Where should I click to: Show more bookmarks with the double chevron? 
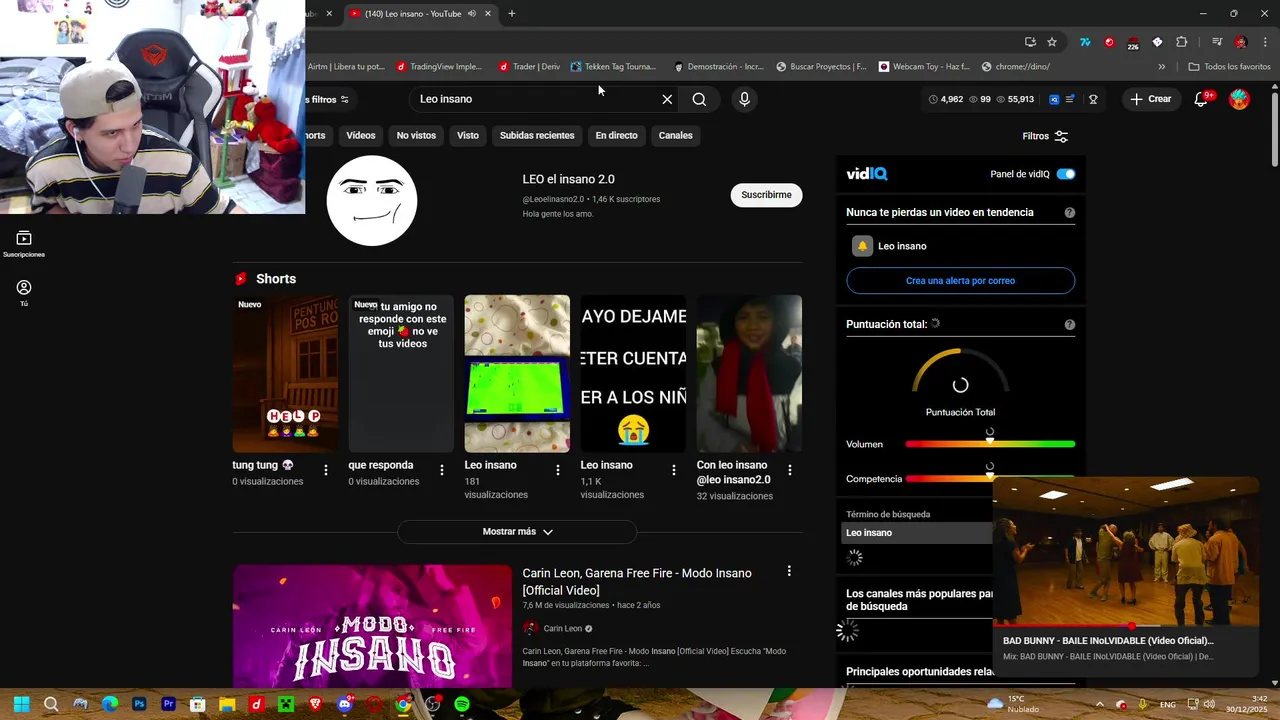pyautogui.click(x=1161, y=67)
